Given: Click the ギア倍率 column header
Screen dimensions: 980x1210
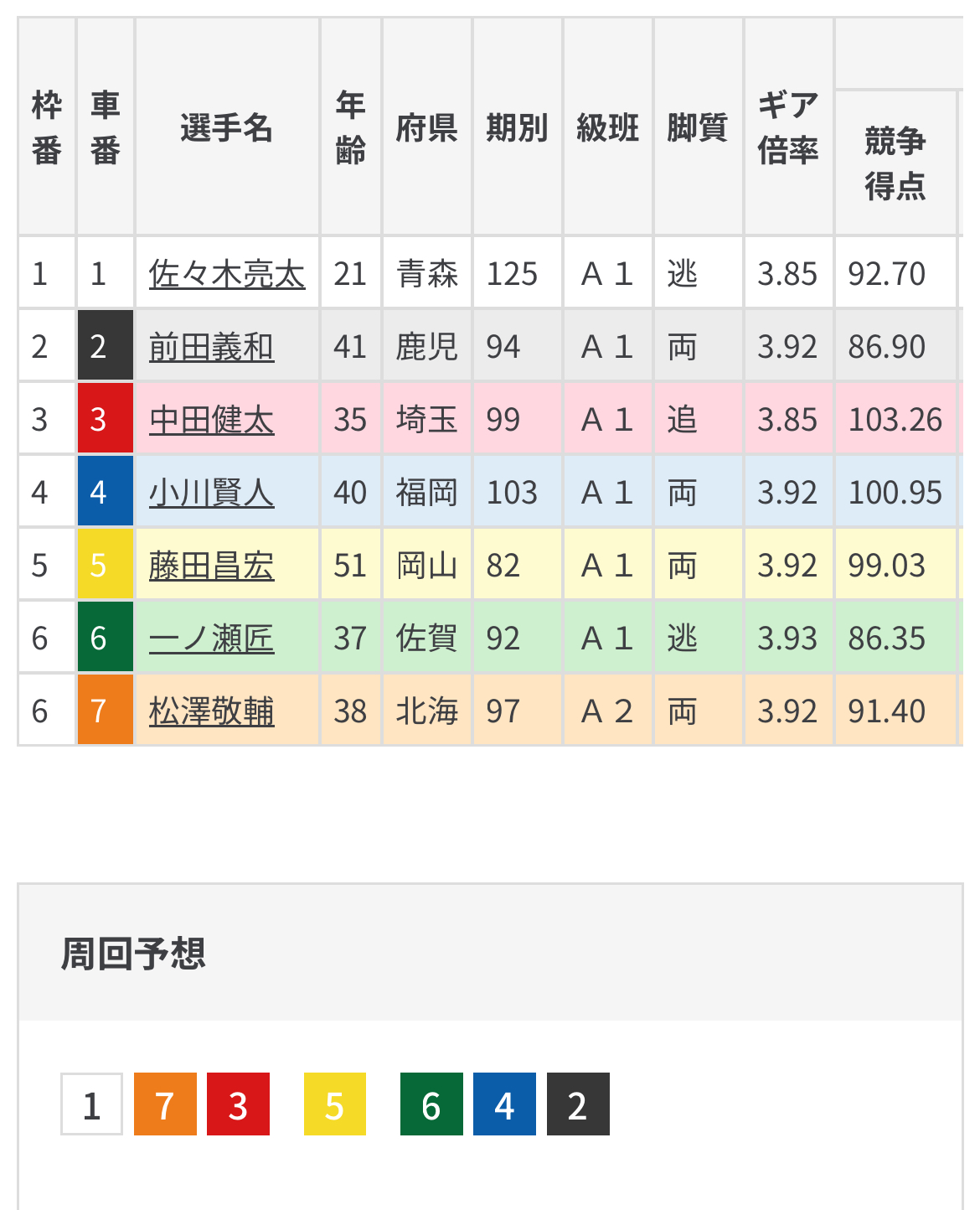Looking at the screenshot, I should pyautogui.click(x=787, y=128).
